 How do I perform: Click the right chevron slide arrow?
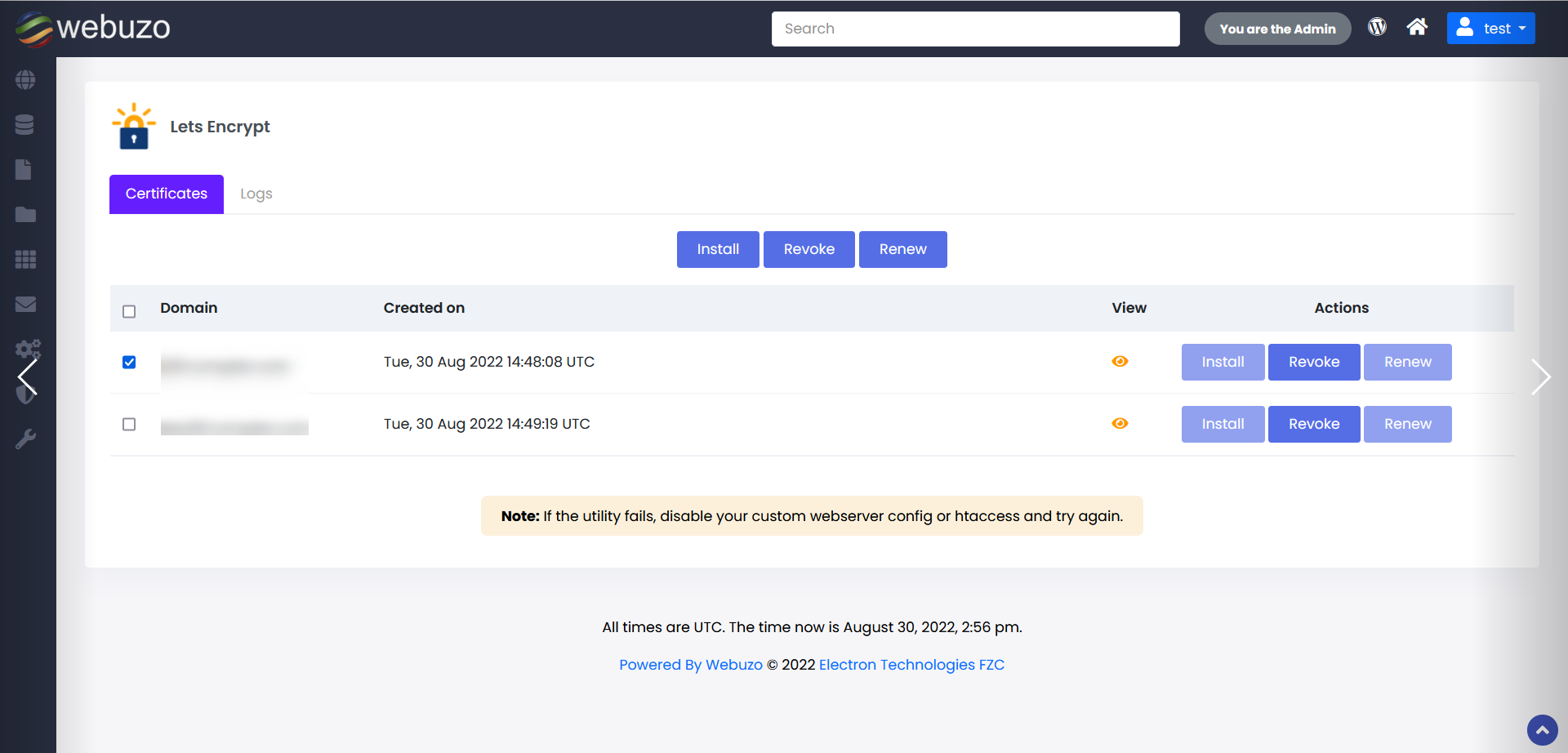pyautogui.click(x=1540, y=377)
